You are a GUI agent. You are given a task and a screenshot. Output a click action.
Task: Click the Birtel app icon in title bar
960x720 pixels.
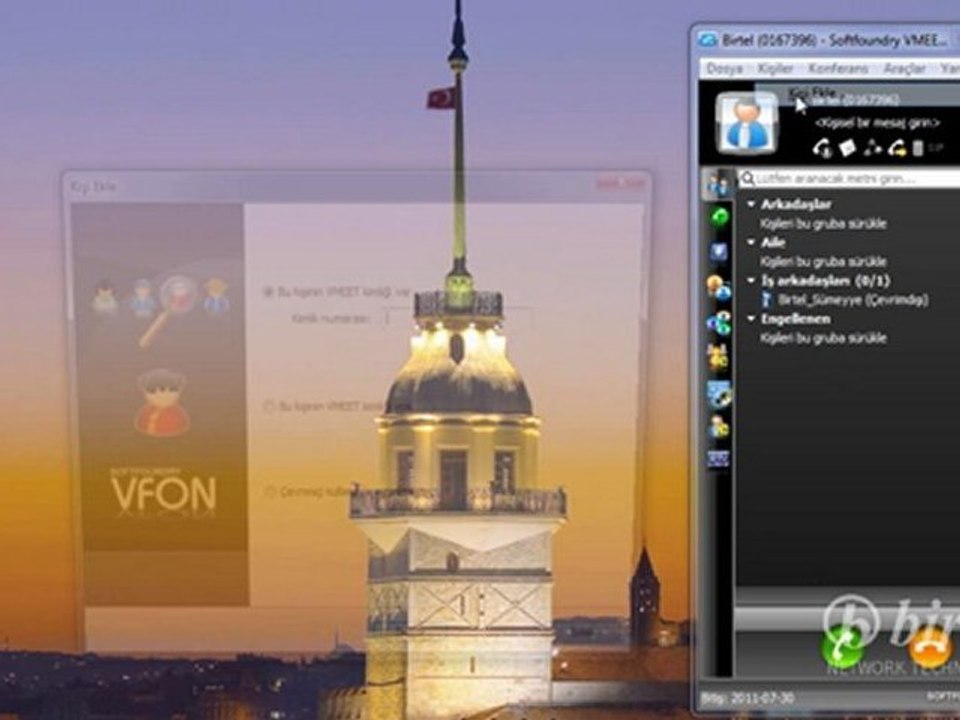point(708,40)
